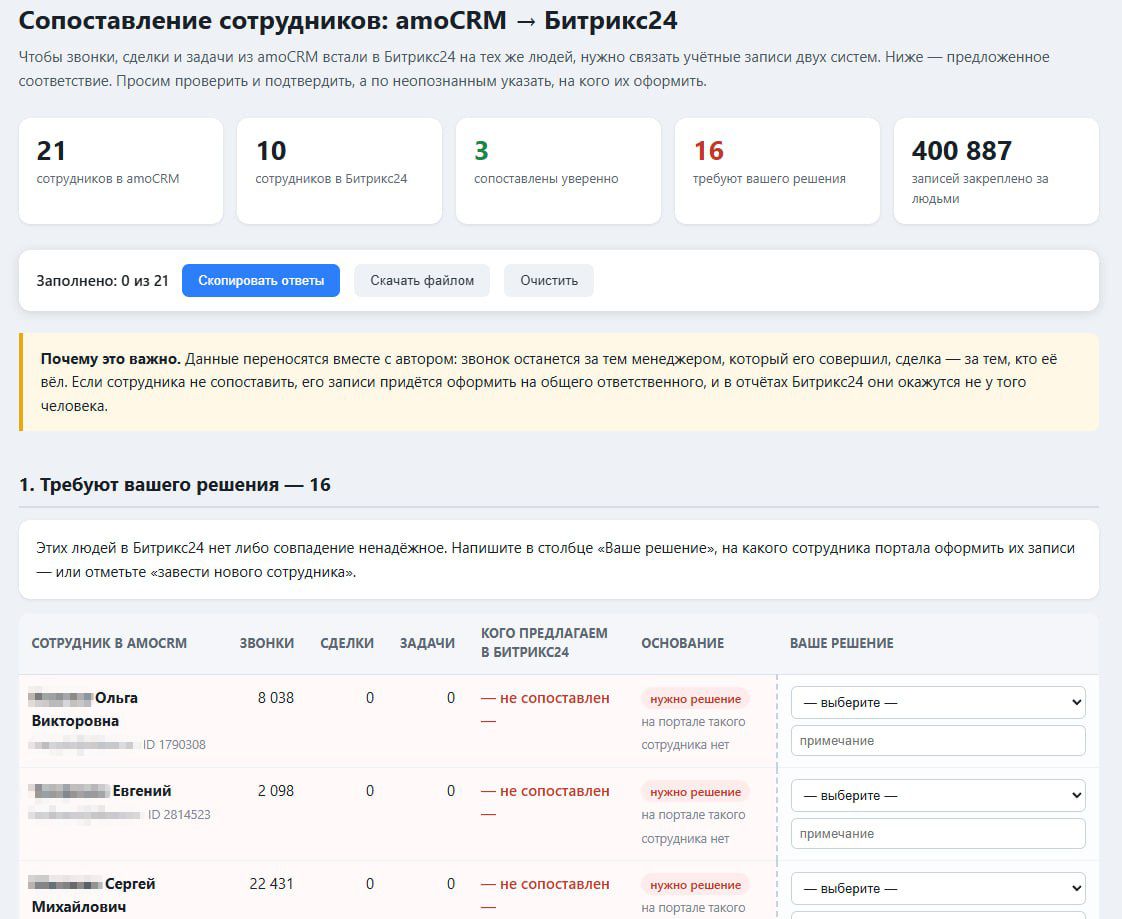The height and width of the screenshot is (919, 1122).
Task: Click the СДЕЛКИ column header
Action: [x=347, y=643]
